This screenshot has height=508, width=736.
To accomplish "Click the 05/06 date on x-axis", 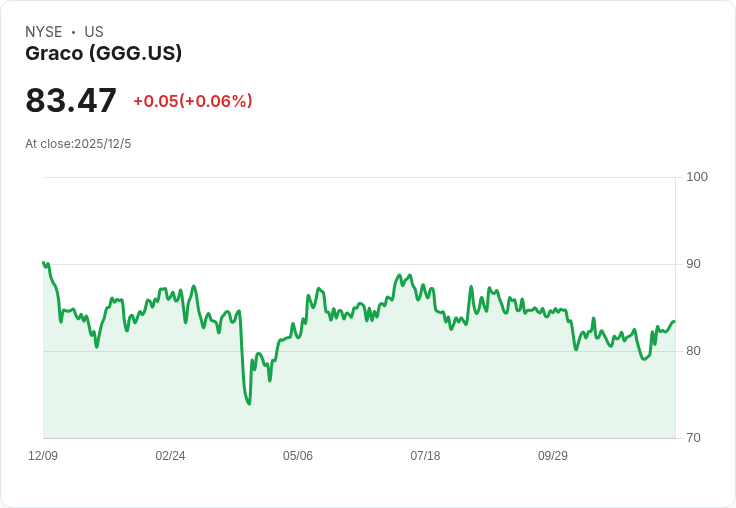I will coord(298,456).
